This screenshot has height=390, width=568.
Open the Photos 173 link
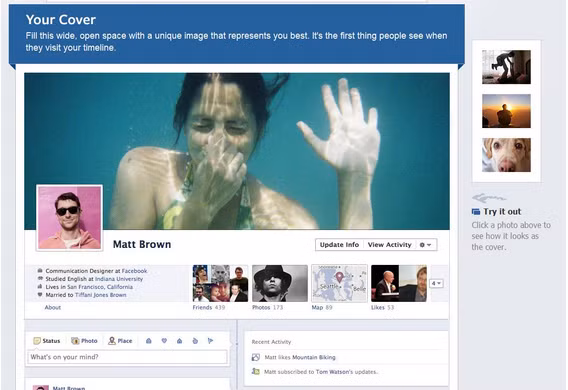click(267, 307)
